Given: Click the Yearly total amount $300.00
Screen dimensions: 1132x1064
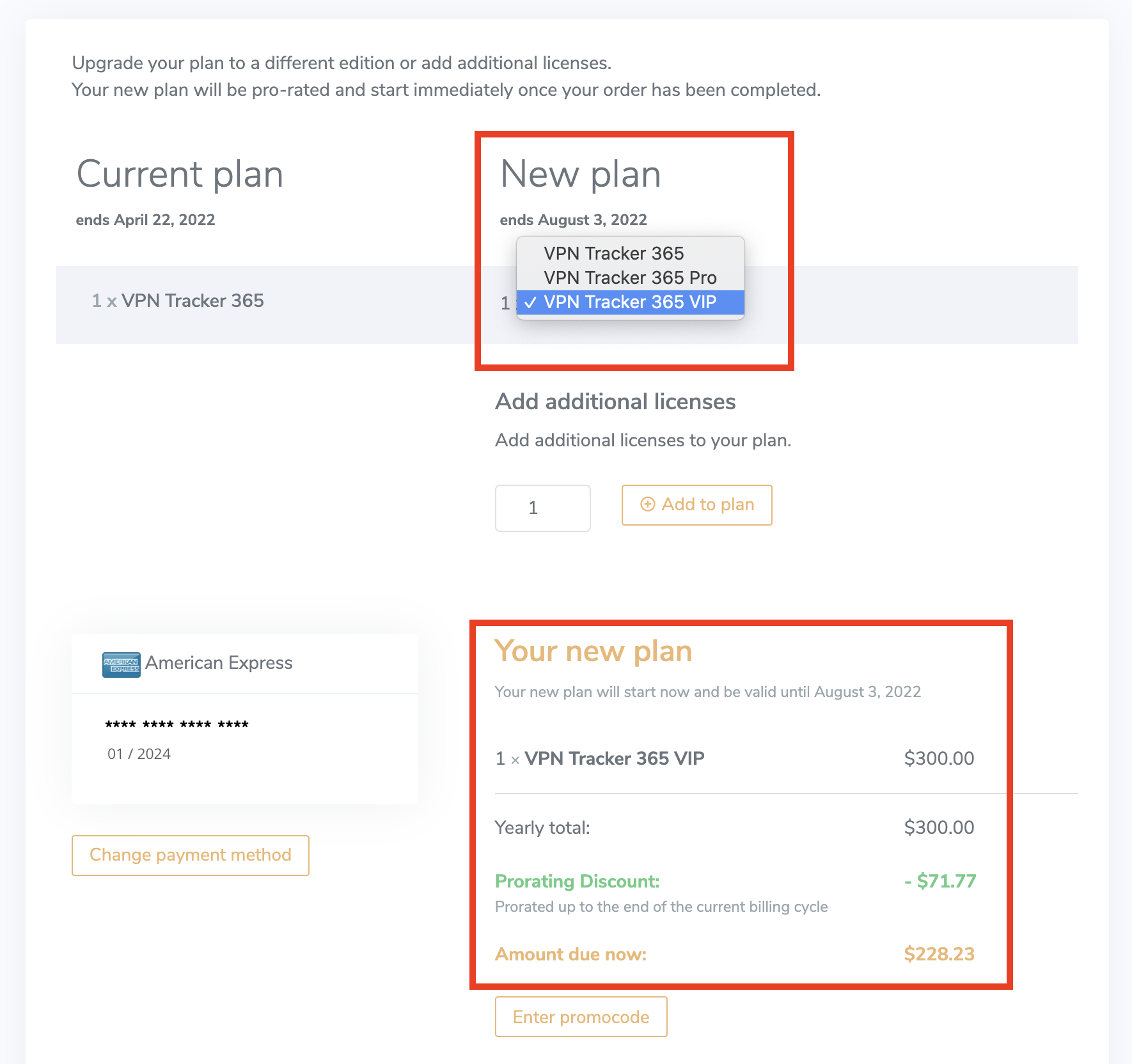Looking at the screenshot, I should pos(938,827).
